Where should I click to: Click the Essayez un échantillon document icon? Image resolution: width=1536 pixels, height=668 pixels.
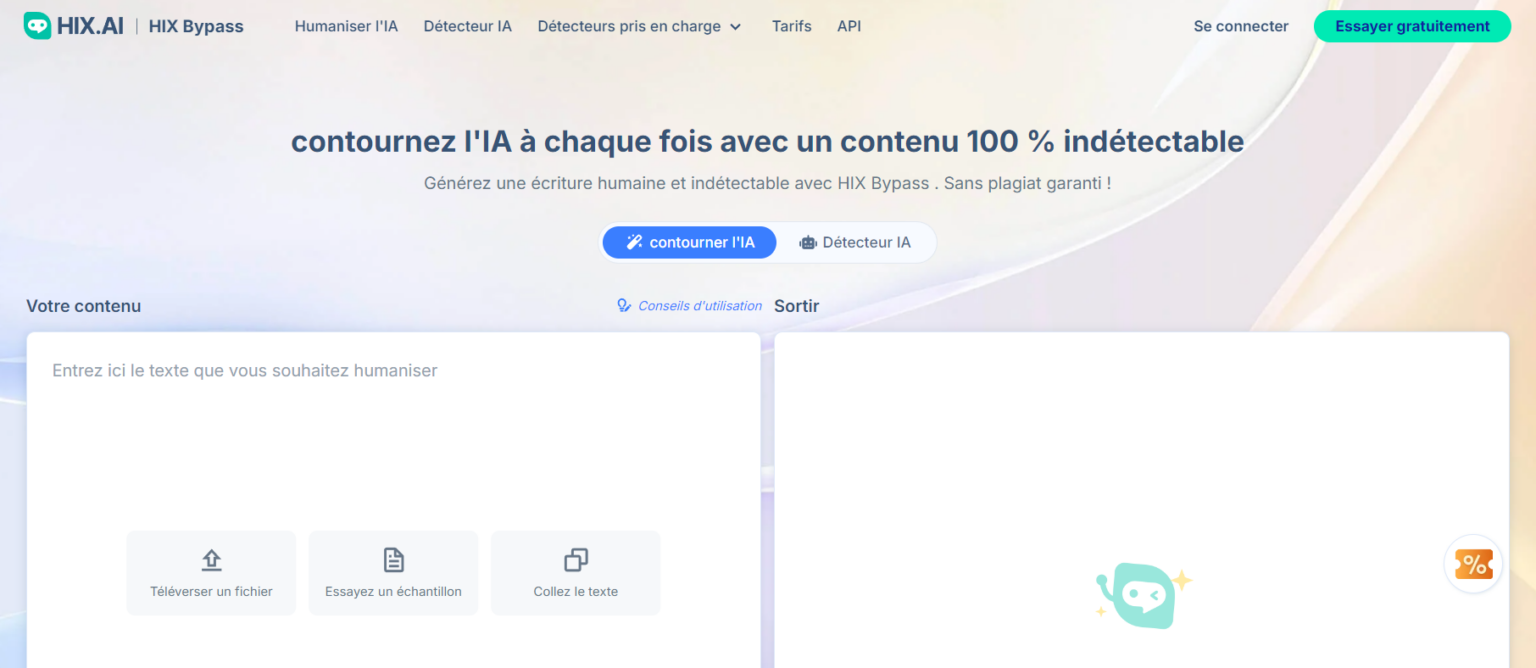tap(394, 560)
